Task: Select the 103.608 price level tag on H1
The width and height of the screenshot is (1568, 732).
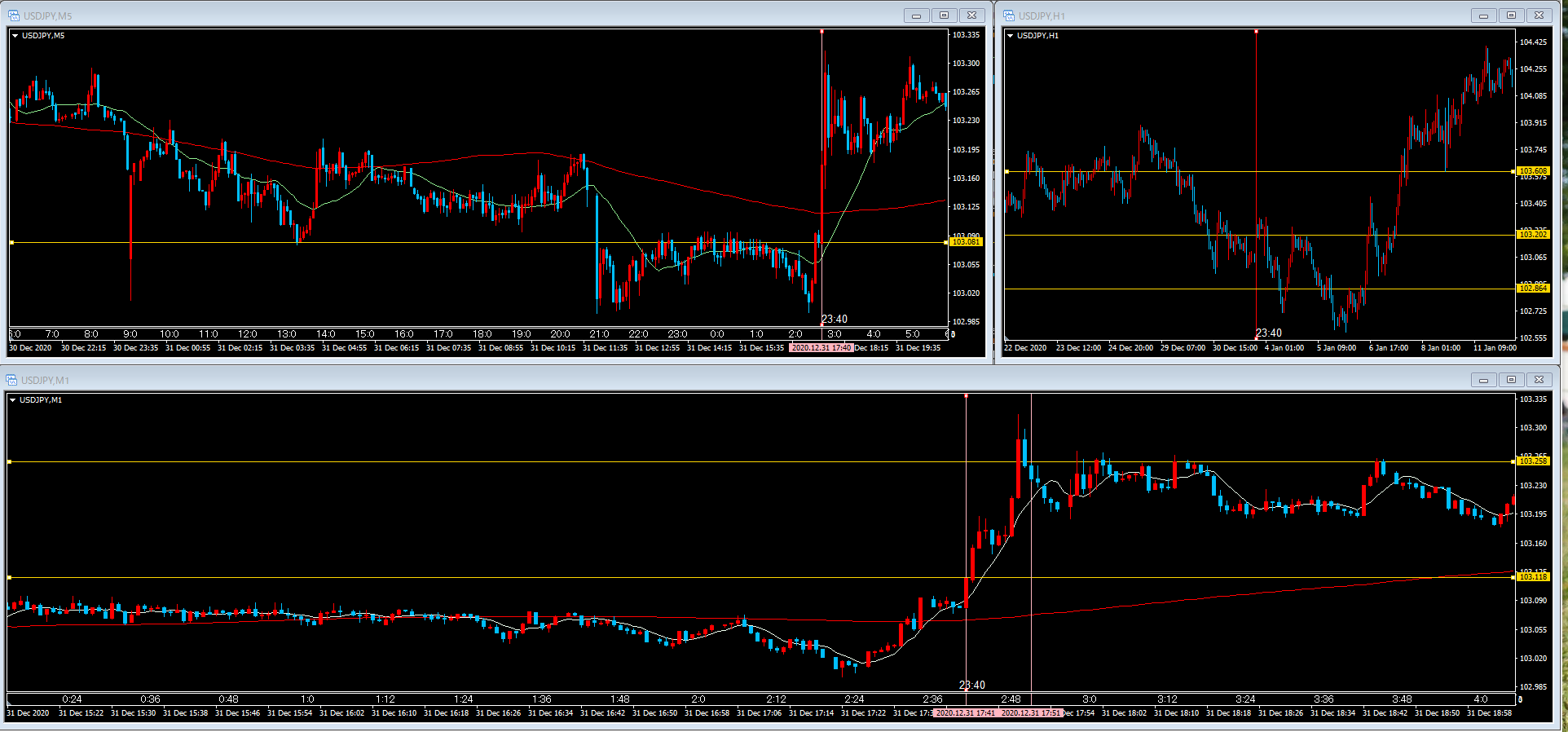Action: pos(1532,171)
